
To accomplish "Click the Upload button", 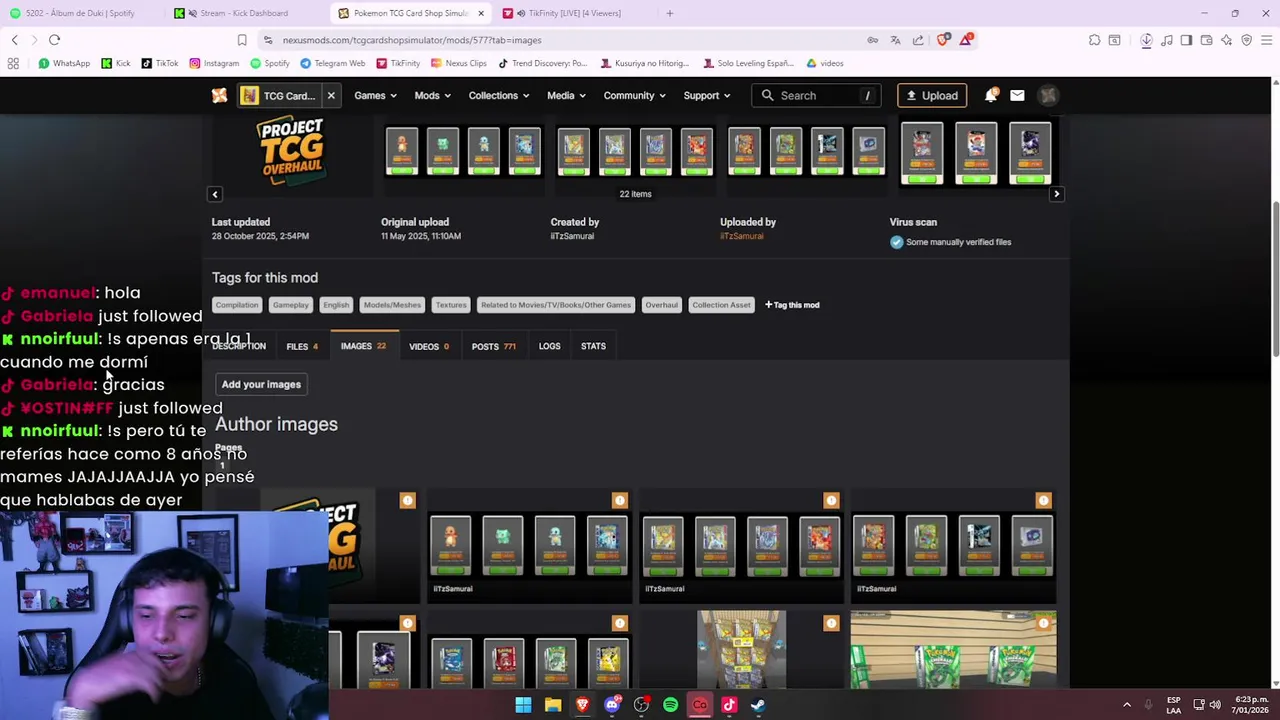I will (932, 95).
